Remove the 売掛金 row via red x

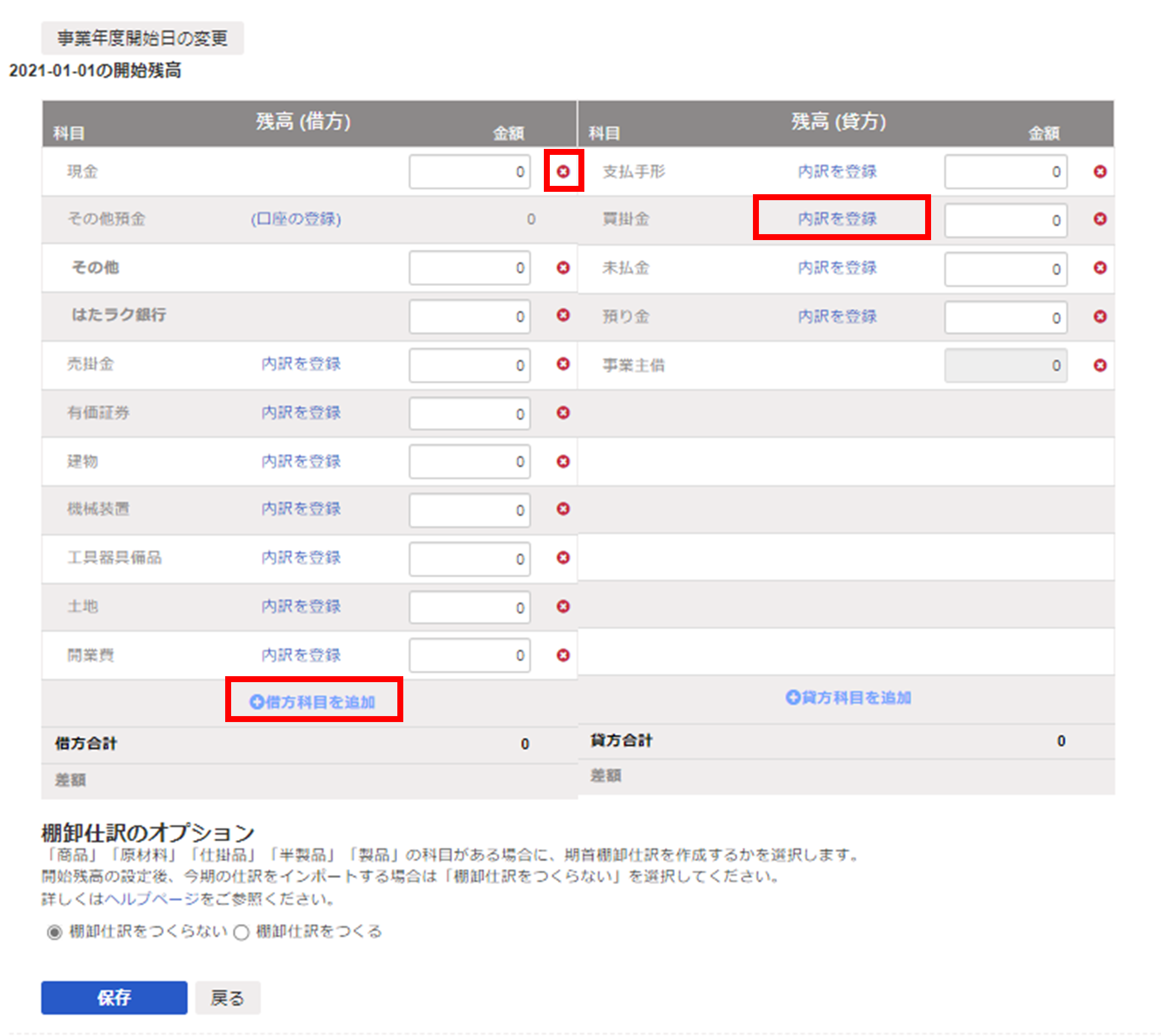pos(563,364)
